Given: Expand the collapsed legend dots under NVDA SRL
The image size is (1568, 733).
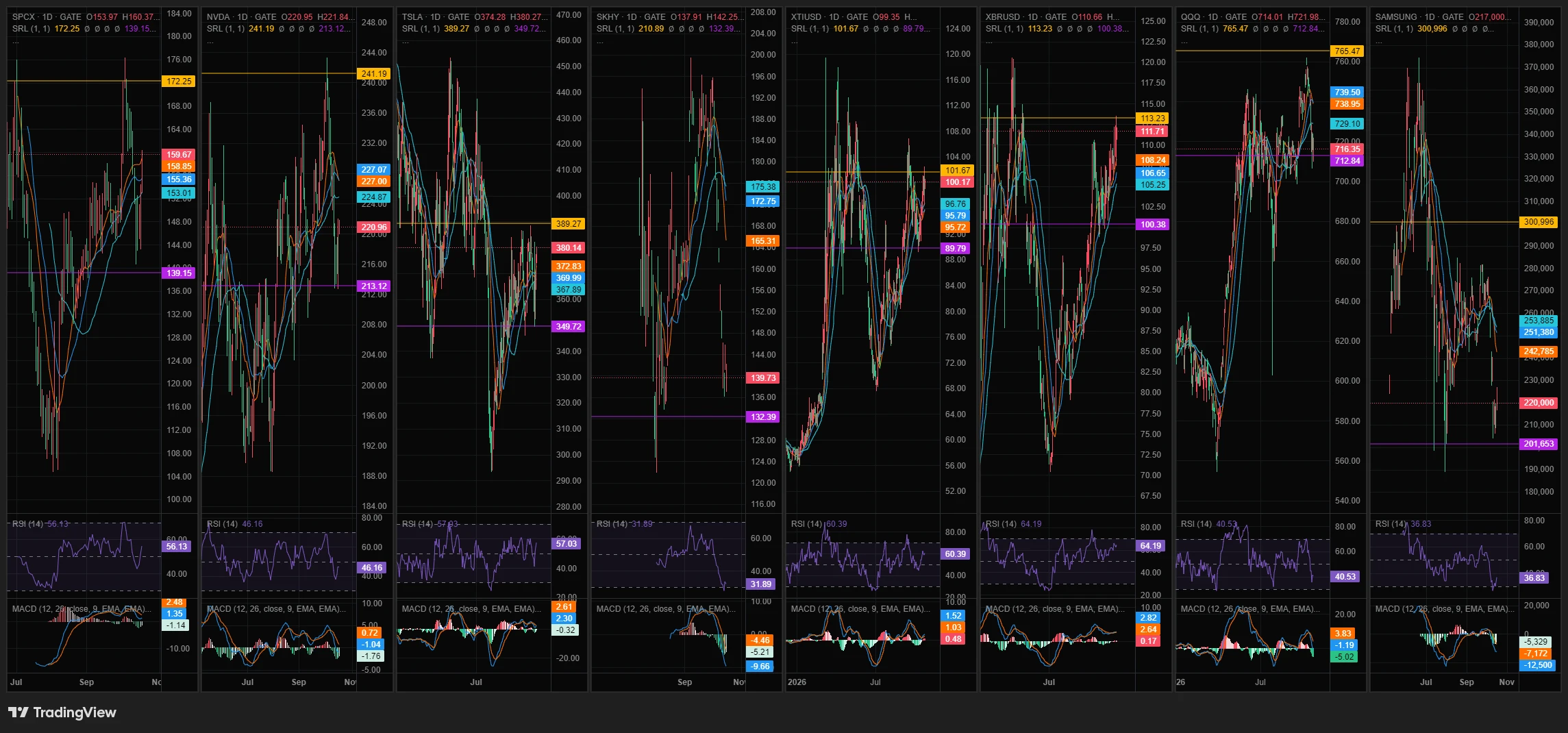Looking at the screenshot, I should (210, 42).
